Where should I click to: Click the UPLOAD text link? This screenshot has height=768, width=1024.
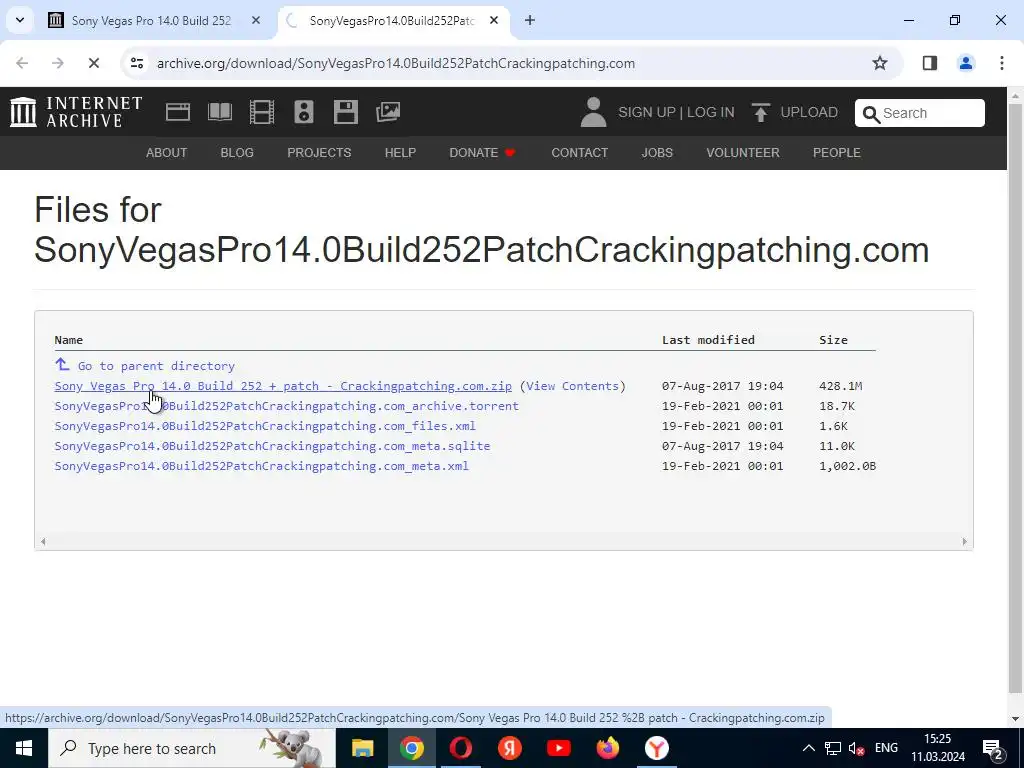coord(809,112)
